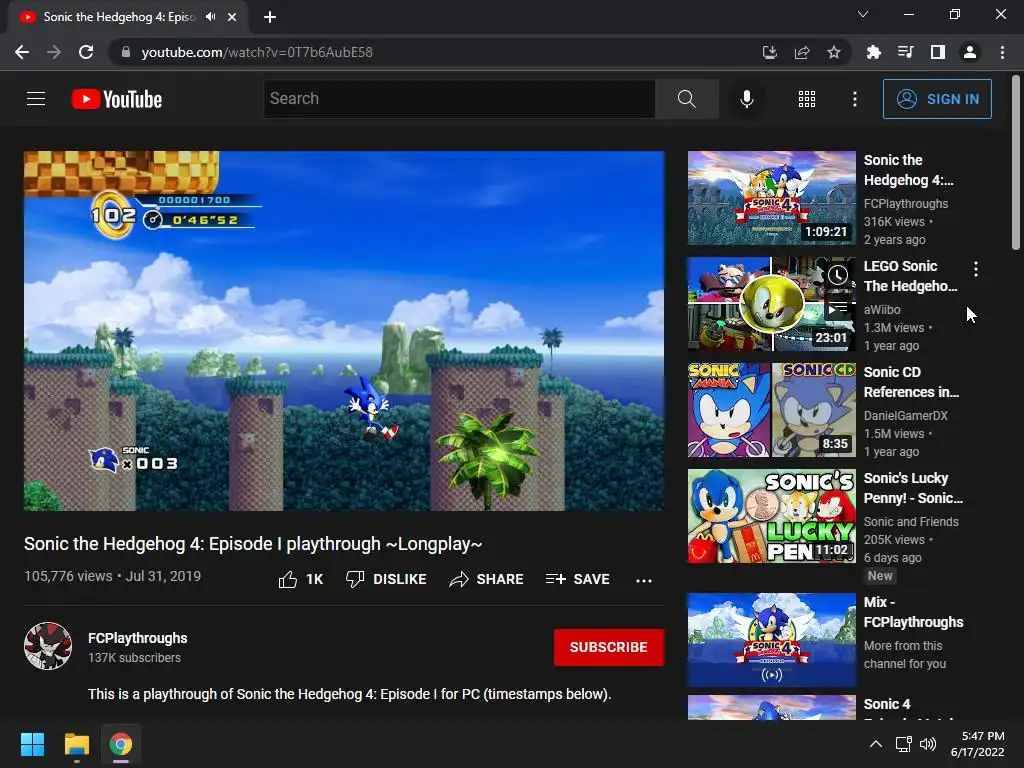Click Chrome icon in the taskbar
The image size is (1024, 768).
[121, 744]
